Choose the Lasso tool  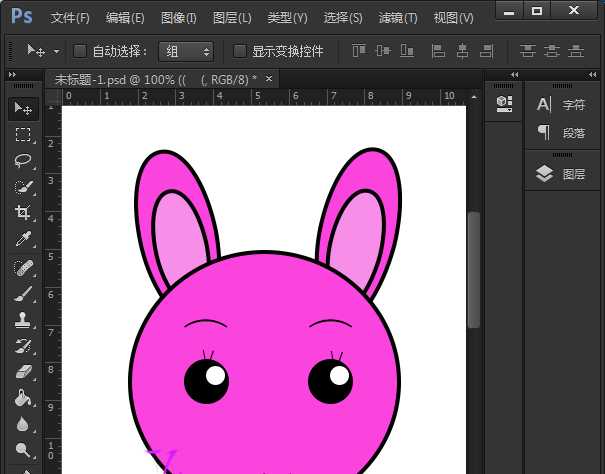coord(22,161)
